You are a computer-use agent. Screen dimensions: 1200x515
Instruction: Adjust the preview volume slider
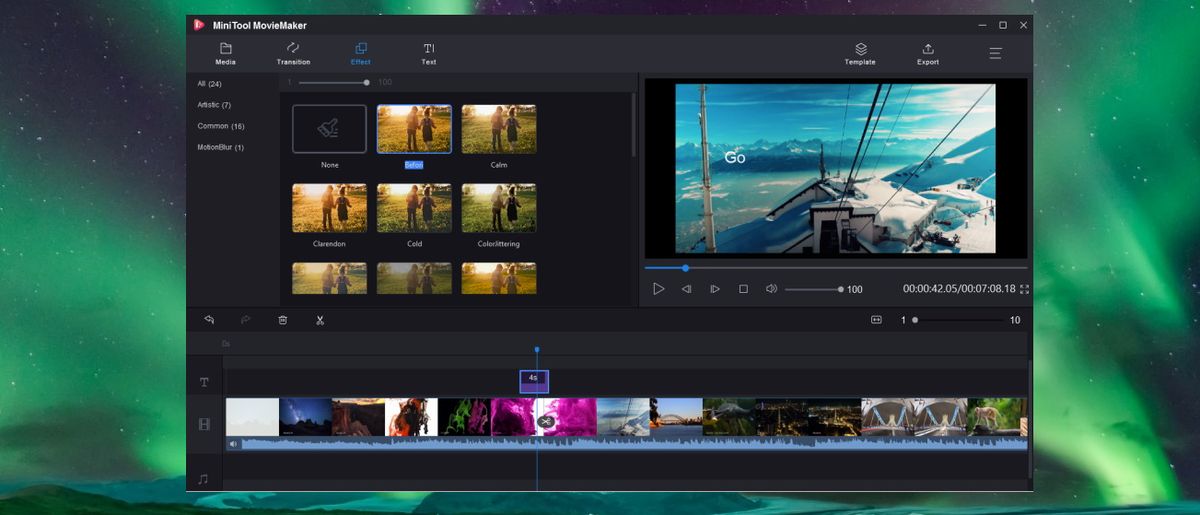814,289
